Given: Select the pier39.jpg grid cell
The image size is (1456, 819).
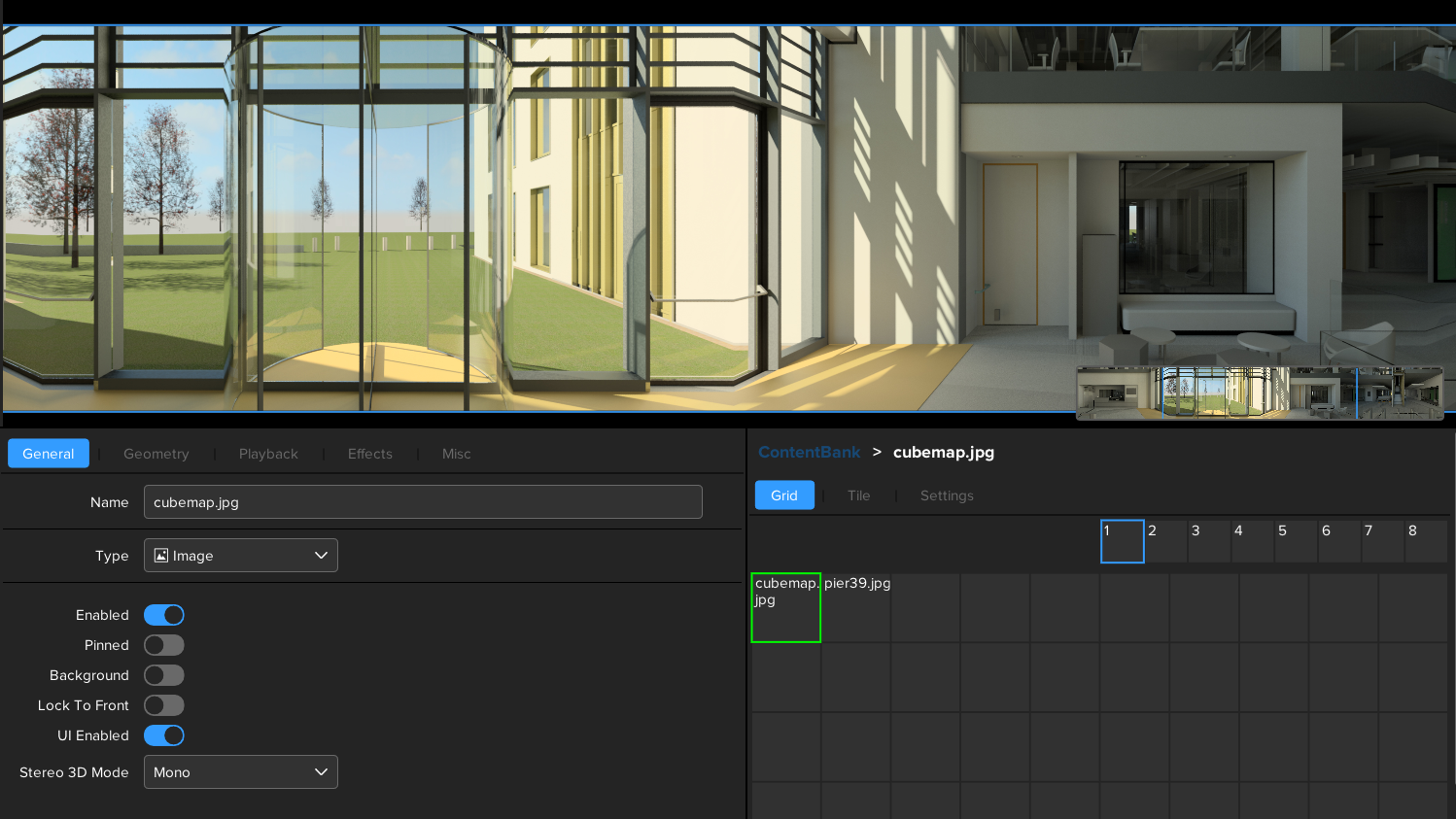Looking at the screenshot, I should pyautogui.click(x=856, y=608).
